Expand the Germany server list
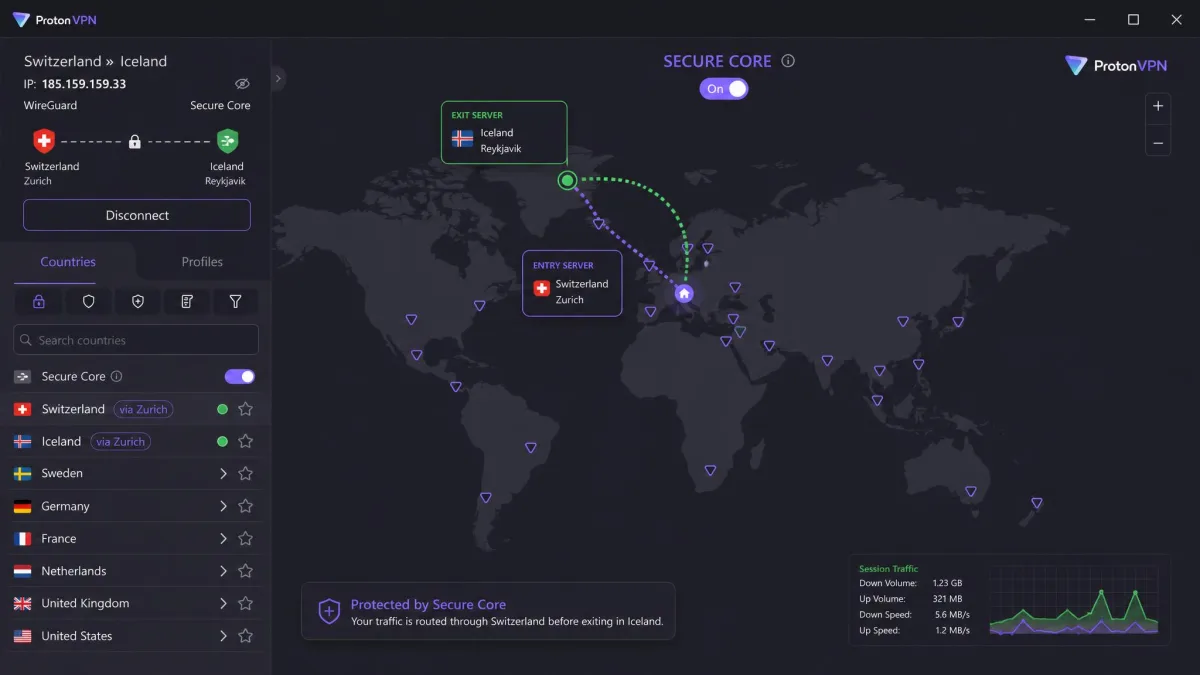Screen dimensions: 1200x675 tap(223, 506)
